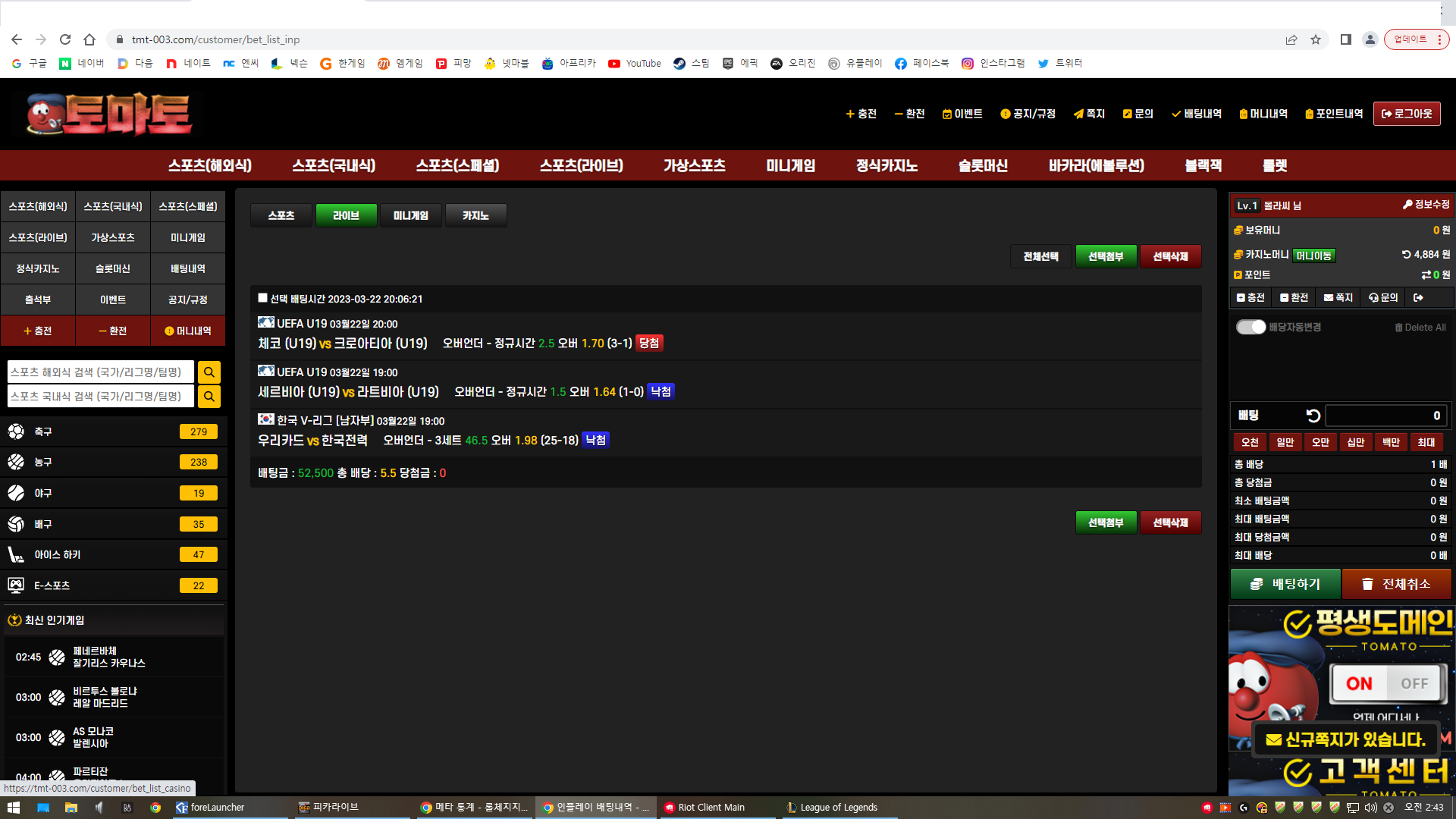The width and height of the screenshot is (1456, 819).
Task: Open the YouTube bookmark
Action: click(635, 64)
